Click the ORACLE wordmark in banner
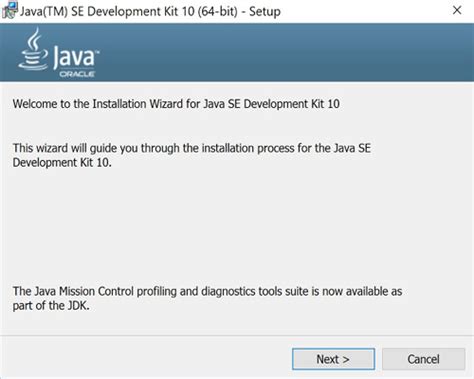This screenshot has height=379, width=474. click(77, 74)
